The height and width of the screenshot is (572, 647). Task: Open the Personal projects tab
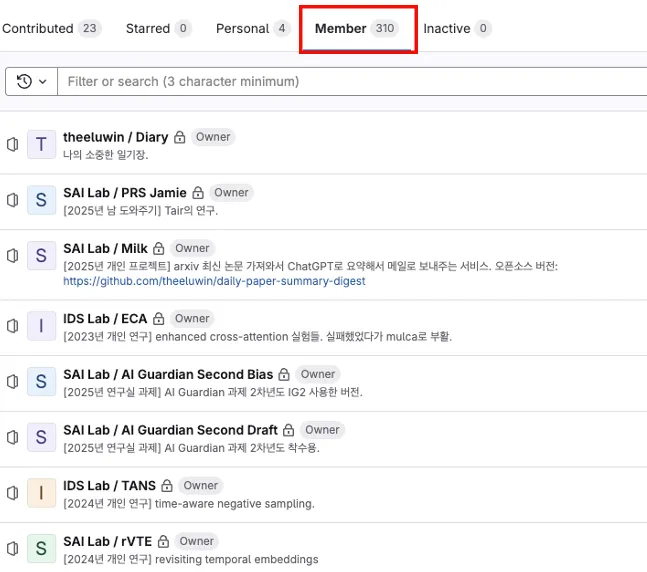[253, 28]
